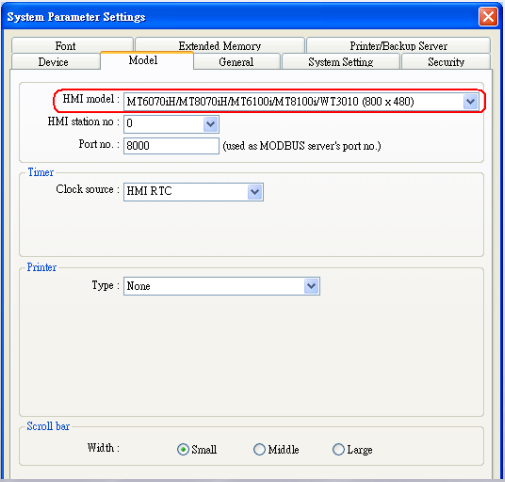
Task: Click the Width label
Action: pos(103,448)
